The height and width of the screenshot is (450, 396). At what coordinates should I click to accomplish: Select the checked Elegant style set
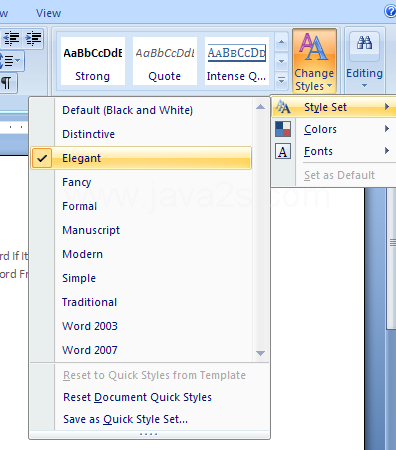(x=141, y=158)
